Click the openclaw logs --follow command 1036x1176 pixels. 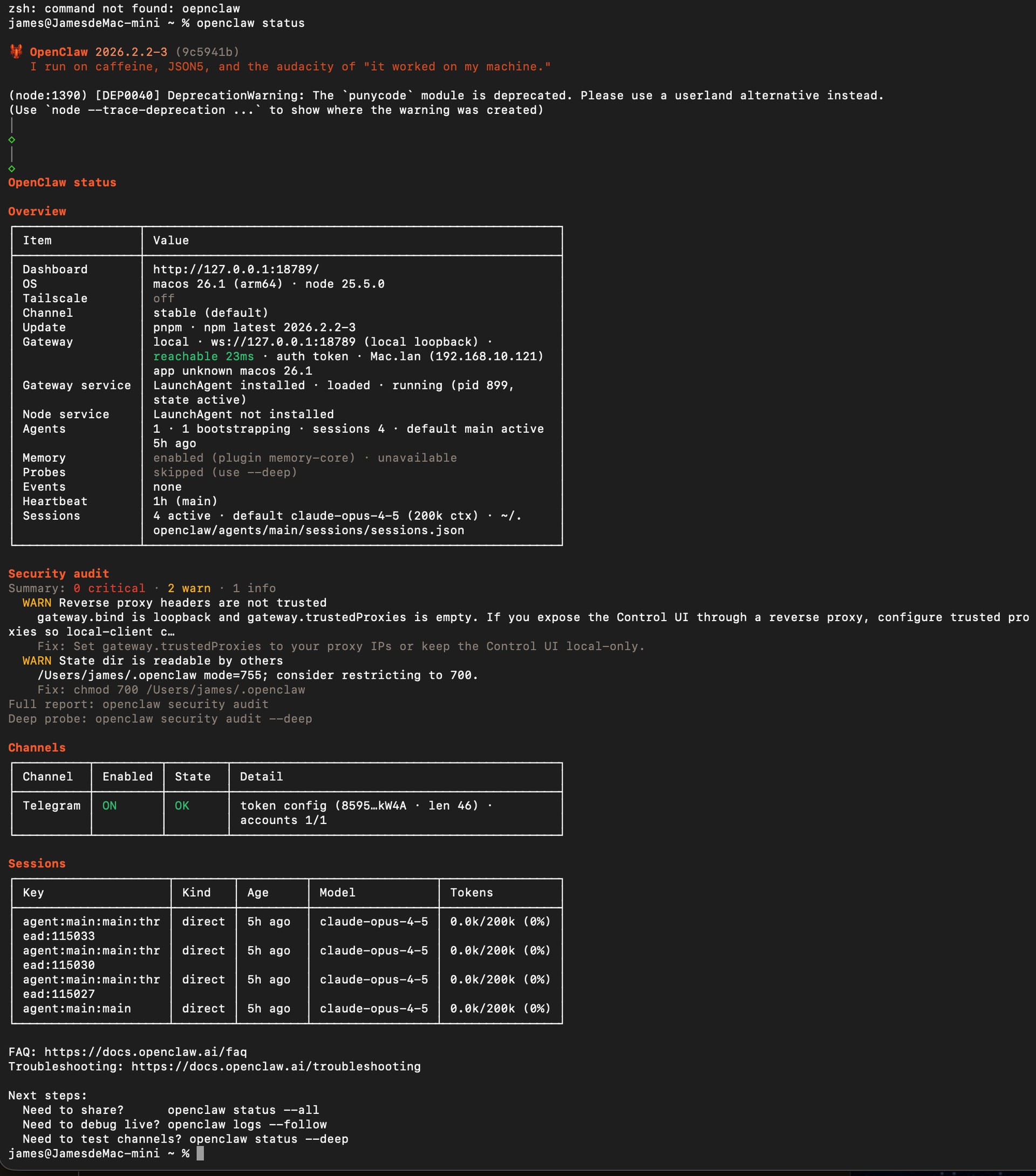247,1124
